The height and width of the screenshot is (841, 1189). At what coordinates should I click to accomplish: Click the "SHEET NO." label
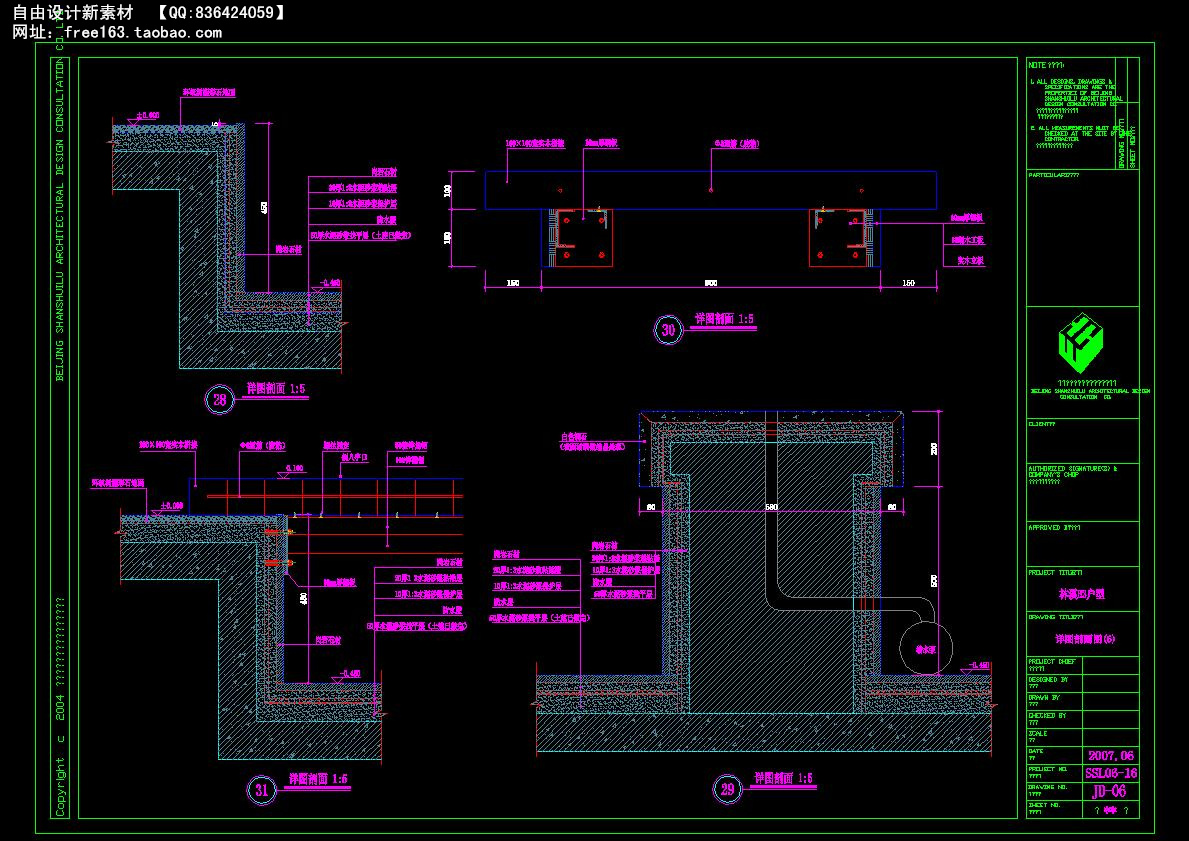pyautogui.click(x=1044, y=805)
